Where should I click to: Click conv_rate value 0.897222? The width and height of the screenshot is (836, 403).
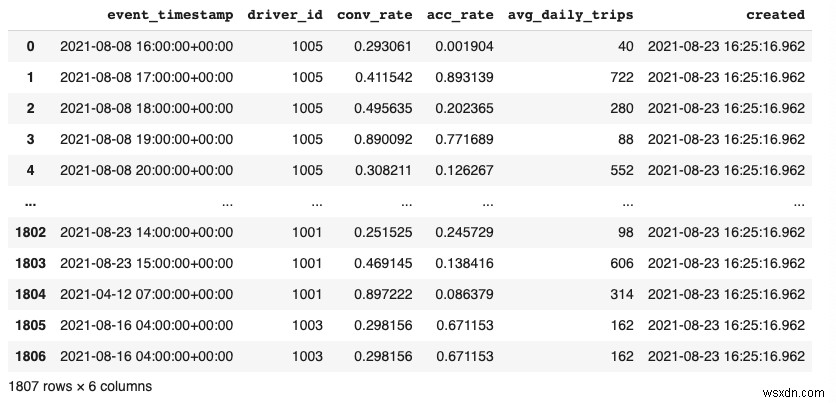tap(383, 294)
